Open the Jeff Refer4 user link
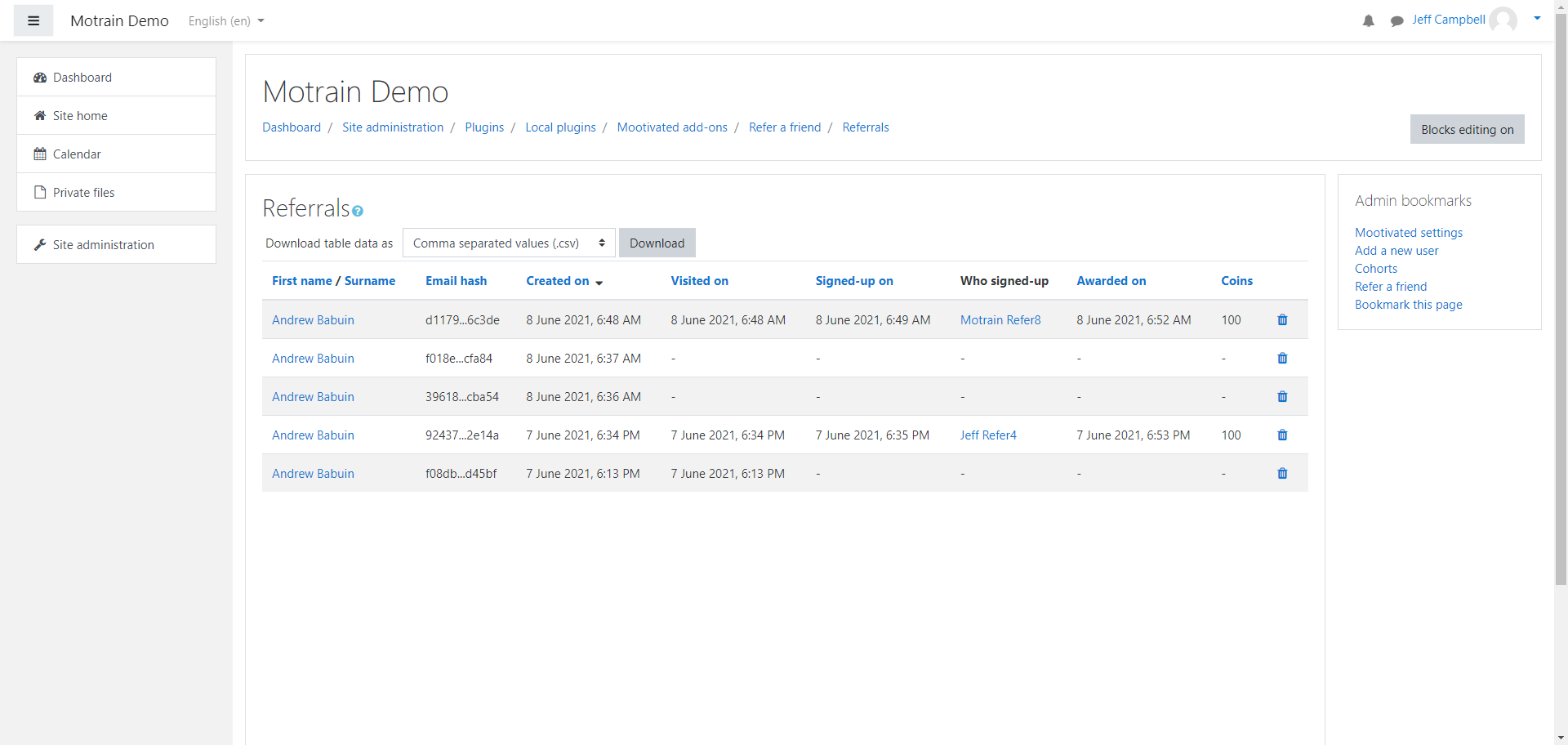1568x745 pixels. (x=988, y=435)
